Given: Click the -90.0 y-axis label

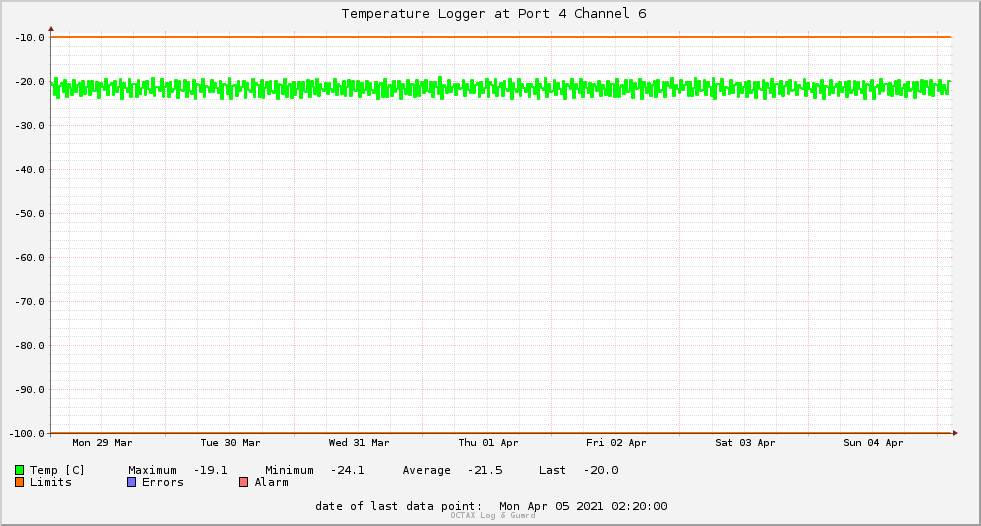Looking at the screenshot, I should (x=29, y=390).
